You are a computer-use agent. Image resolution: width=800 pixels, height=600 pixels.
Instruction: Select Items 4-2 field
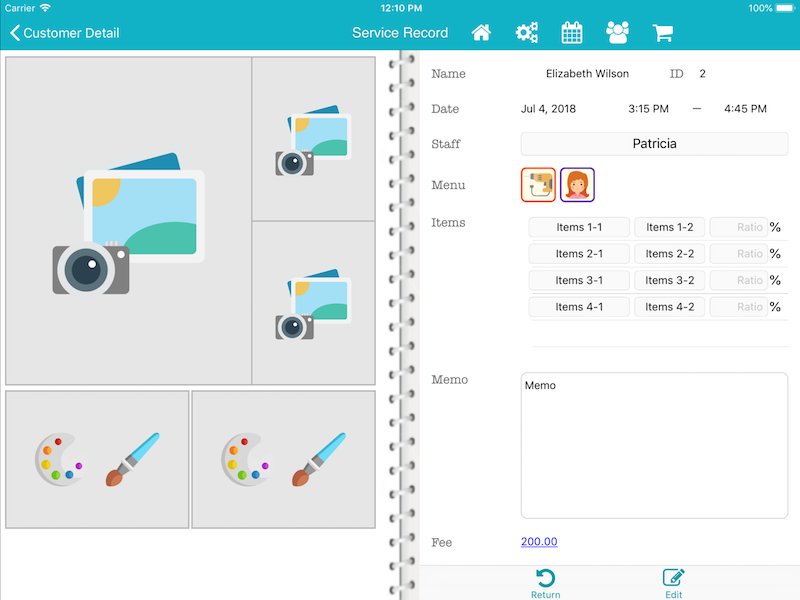click(669, 307)
